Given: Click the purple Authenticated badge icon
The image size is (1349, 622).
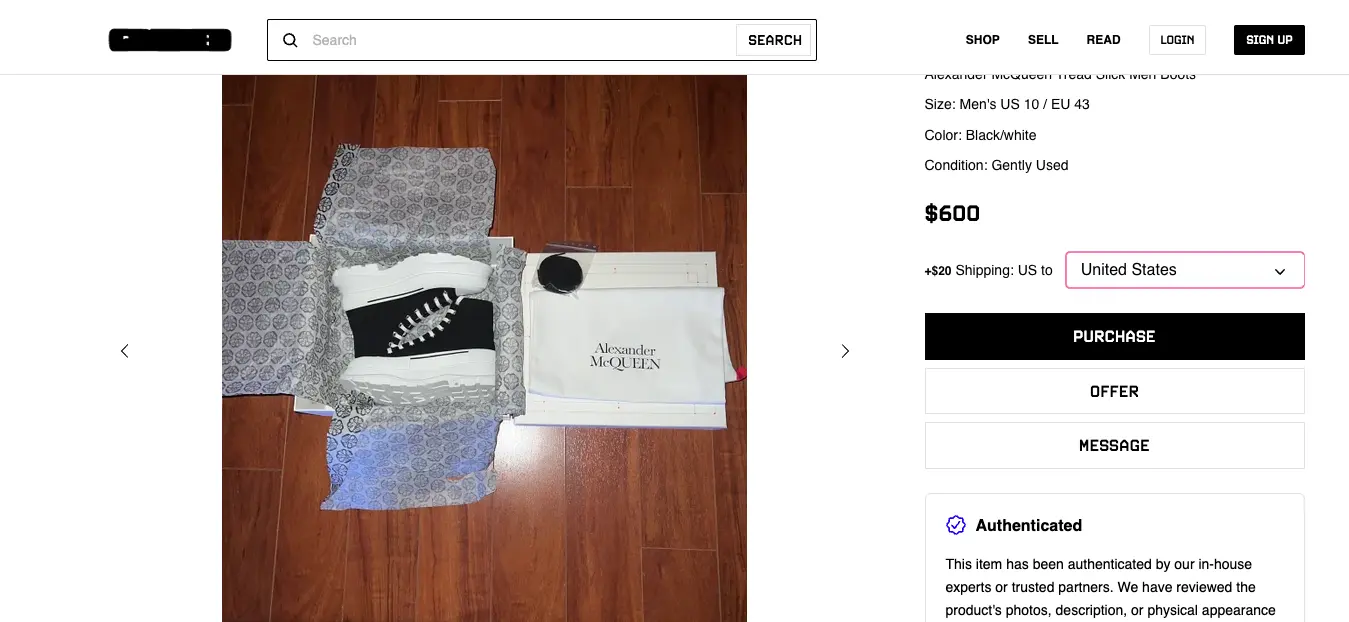Looking at the screenshot, I should [x=956, y=525].
